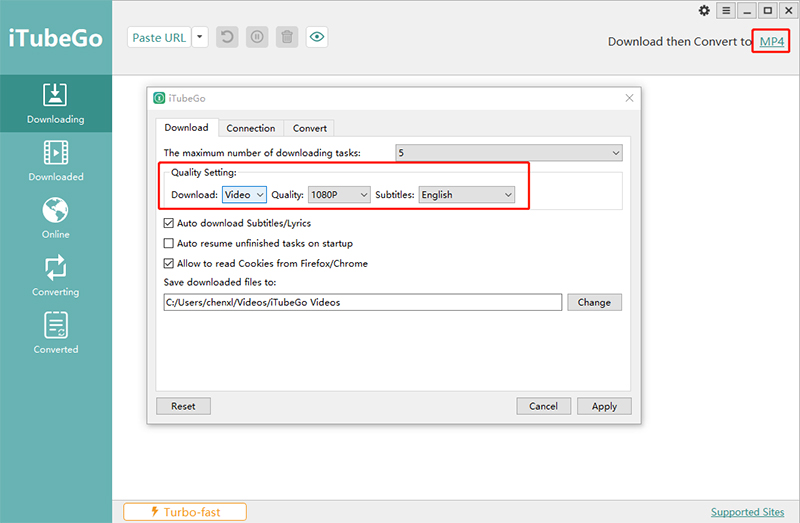Enable Auto resume unfinished tasks on startup
800x523 pixels.
[168, 243]
